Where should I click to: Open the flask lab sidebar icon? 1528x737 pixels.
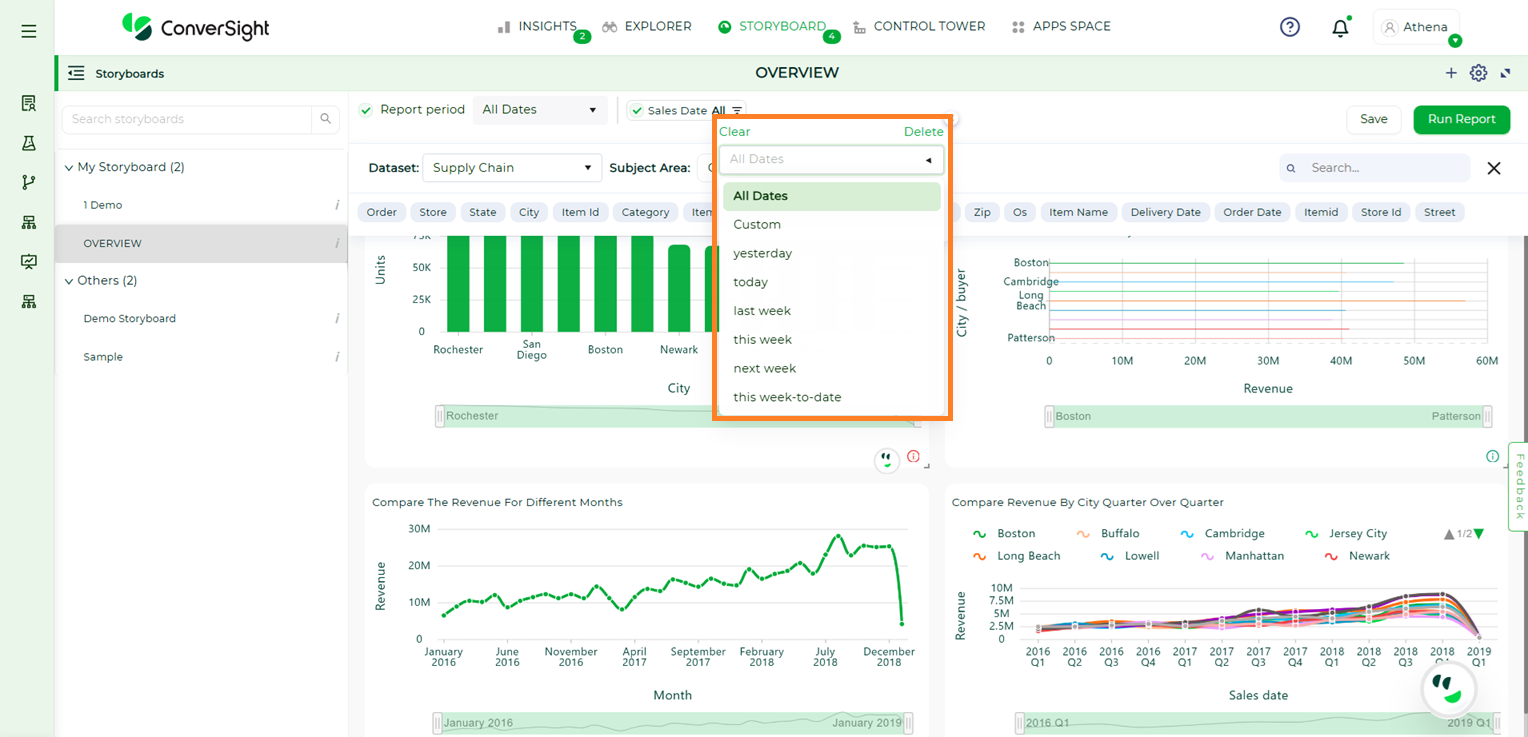[x=29, y=143]
